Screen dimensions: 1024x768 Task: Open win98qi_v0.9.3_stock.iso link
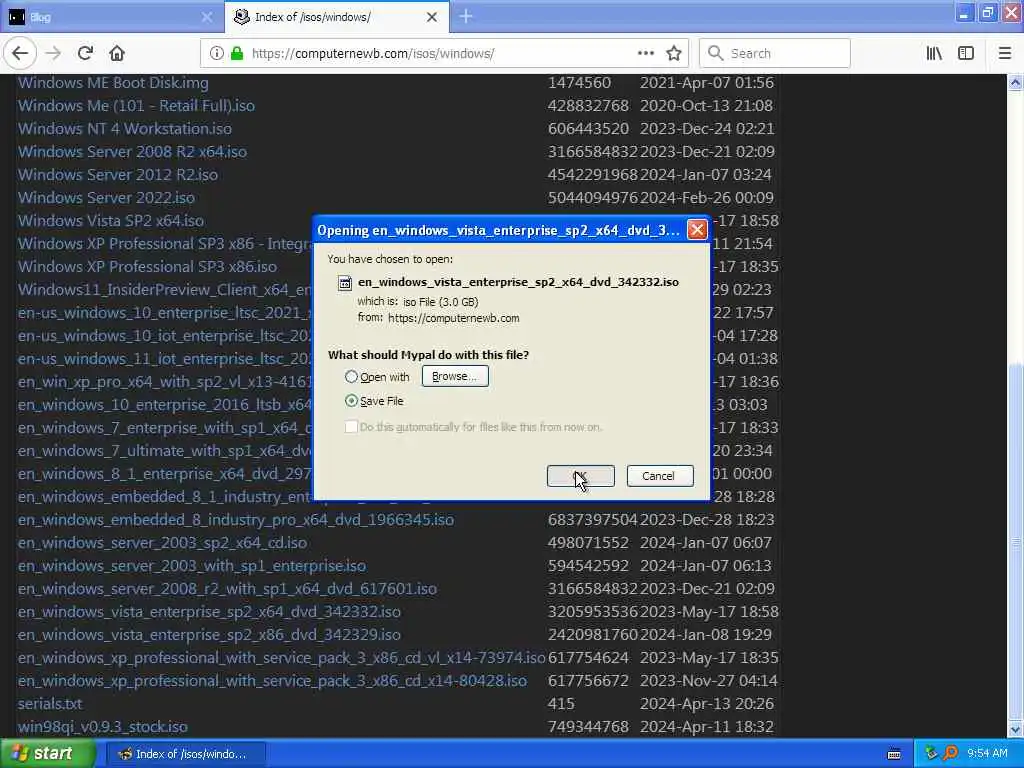pos(103,727)
